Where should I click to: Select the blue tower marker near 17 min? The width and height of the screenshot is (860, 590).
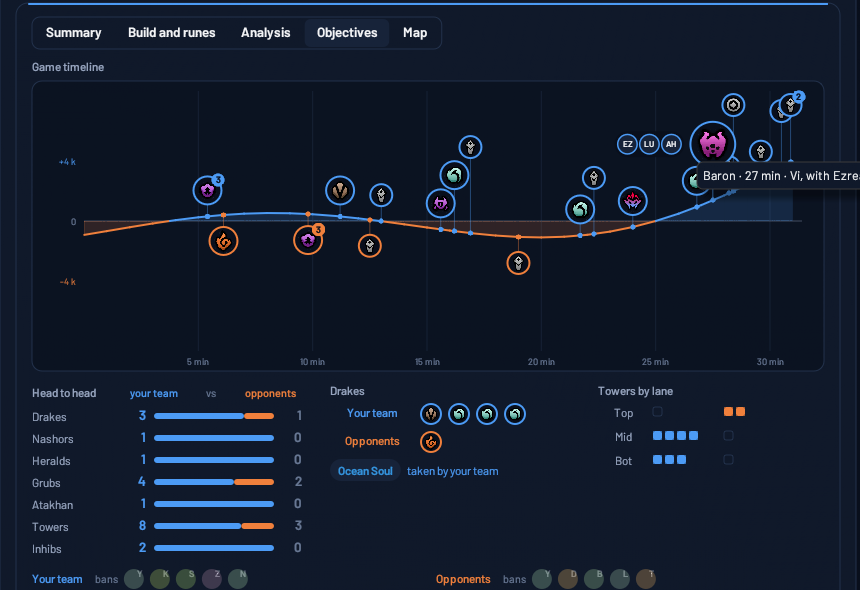coord(471,147)
